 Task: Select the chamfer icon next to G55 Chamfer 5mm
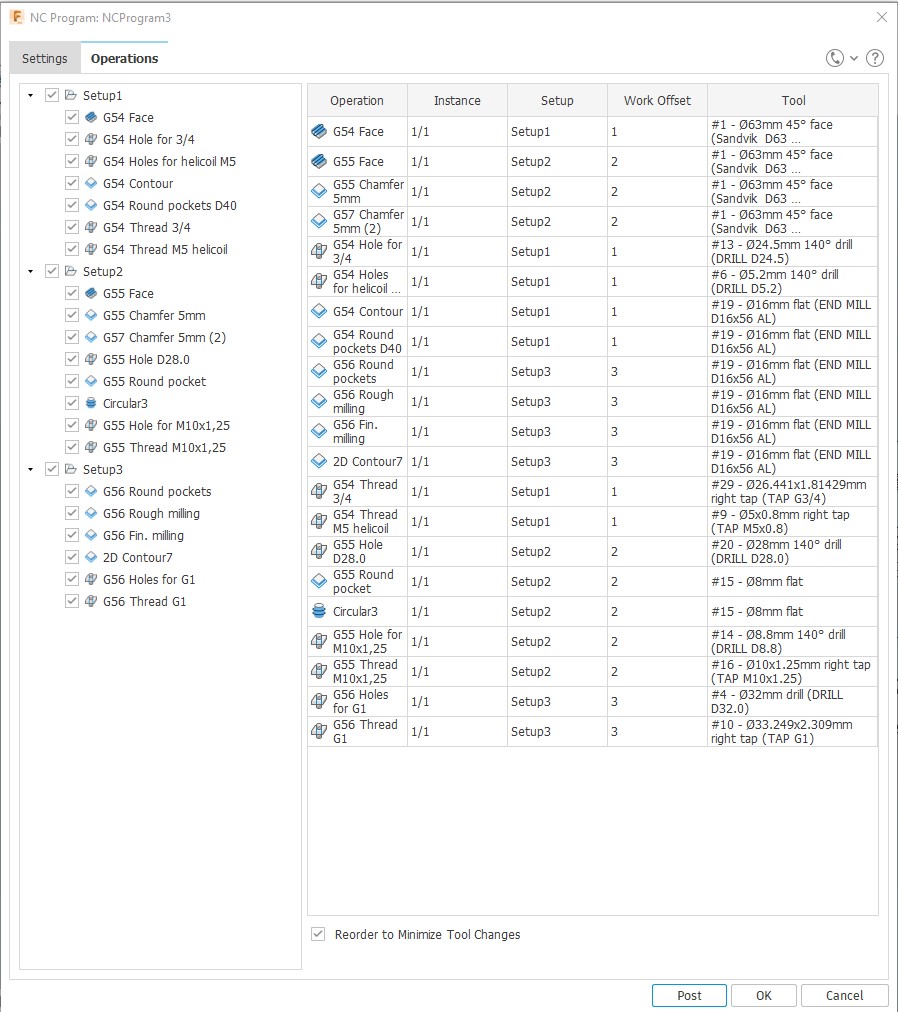tap(91, 315)
